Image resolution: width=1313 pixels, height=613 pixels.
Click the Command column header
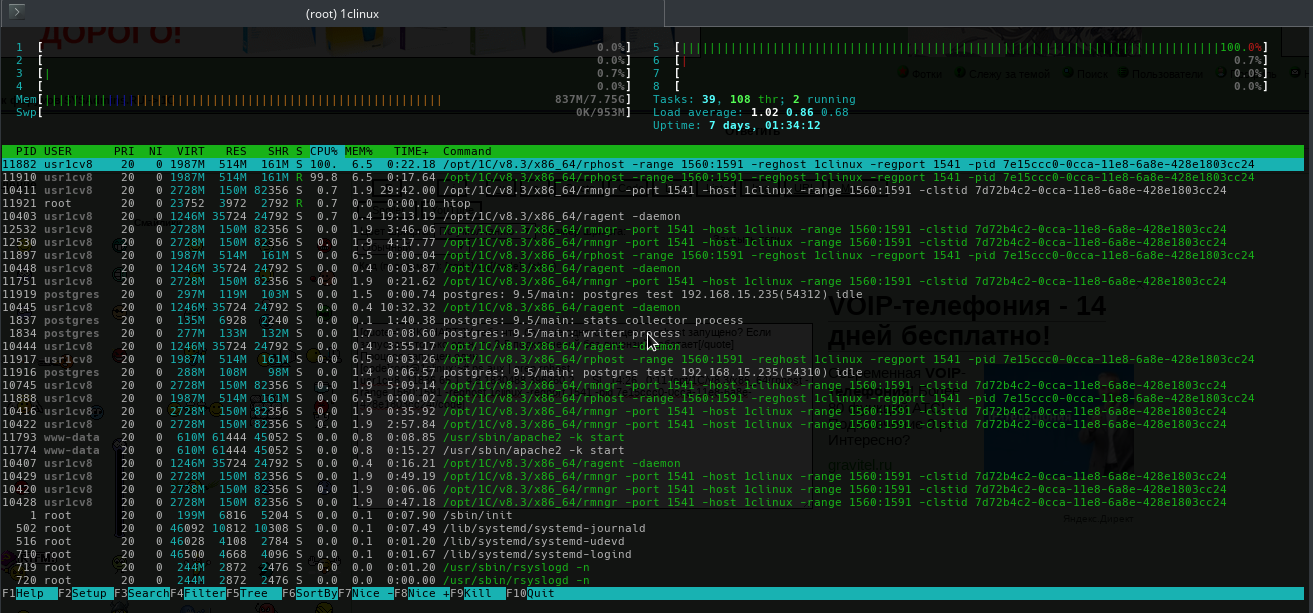click(x=467, y=151)
